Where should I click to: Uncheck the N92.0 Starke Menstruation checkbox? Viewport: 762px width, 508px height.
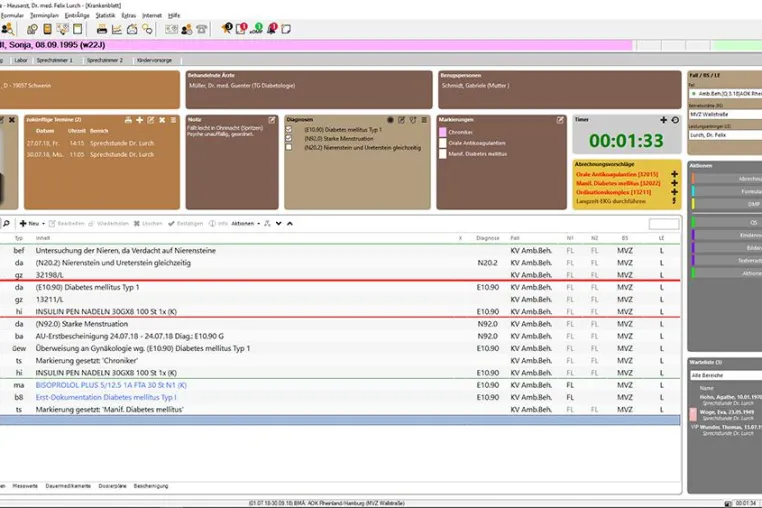[x=289, y=139]
